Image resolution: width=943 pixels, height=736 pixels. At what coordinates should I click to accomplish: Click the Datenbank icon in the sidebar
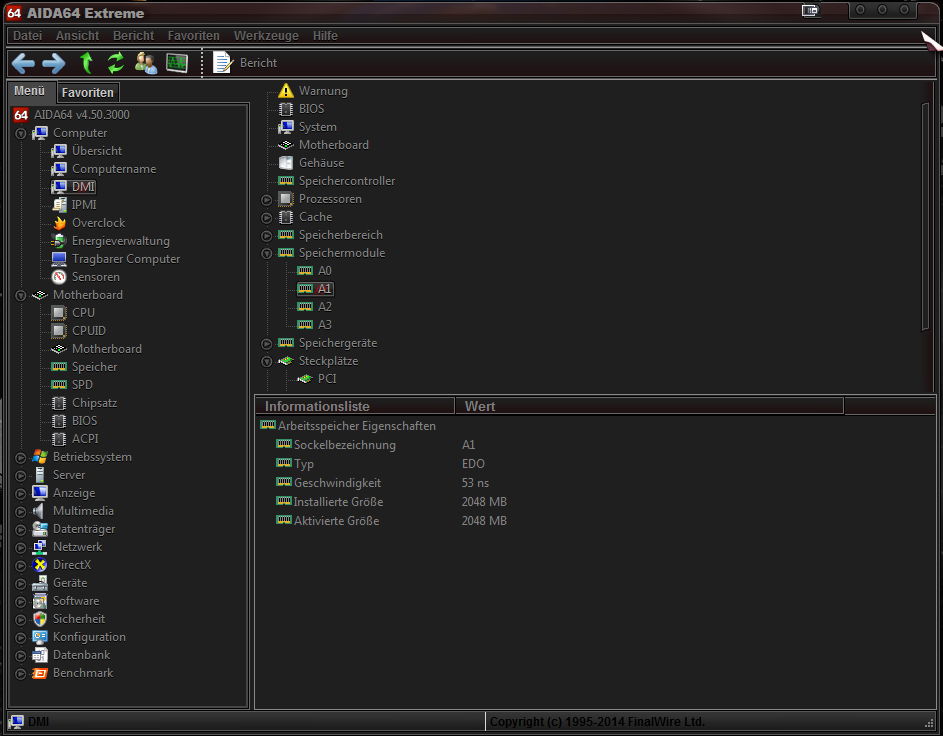click(40, 655)
